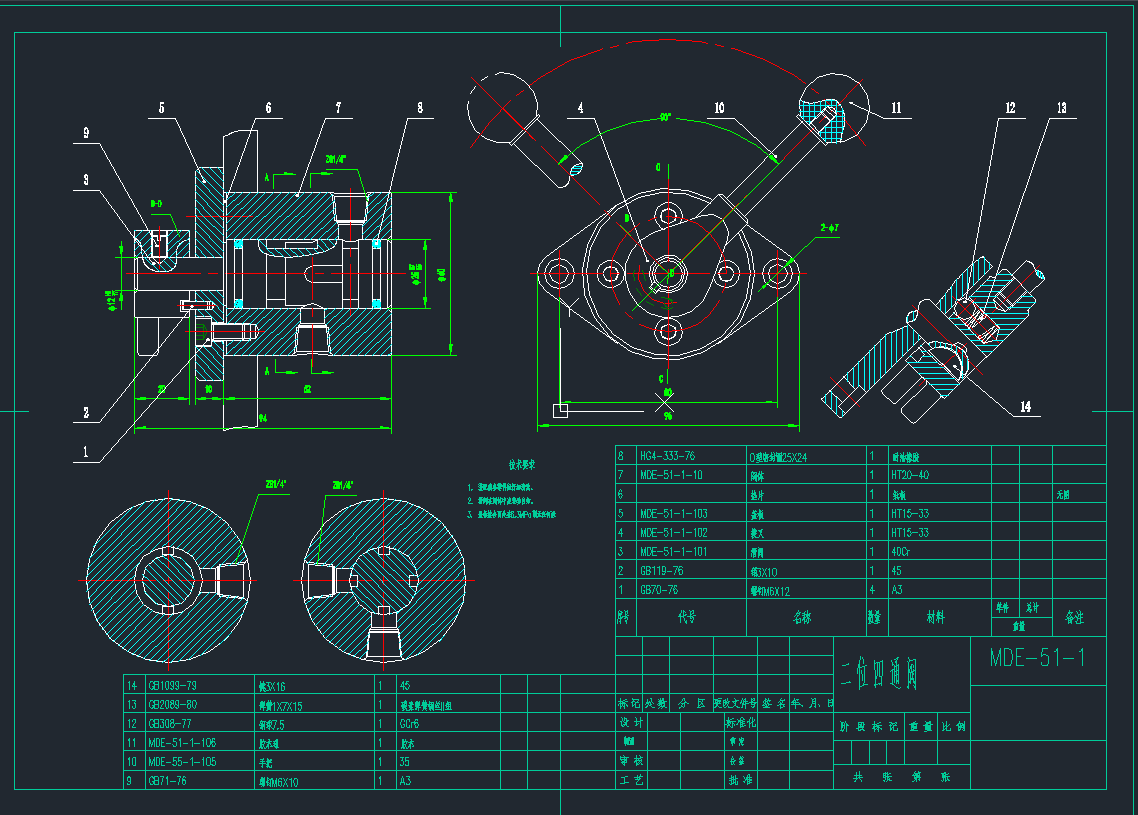Click the MDE-51-1 drawing number in title block
The height and width of the screenshot is (815, 1138).
click(1037, 658)
